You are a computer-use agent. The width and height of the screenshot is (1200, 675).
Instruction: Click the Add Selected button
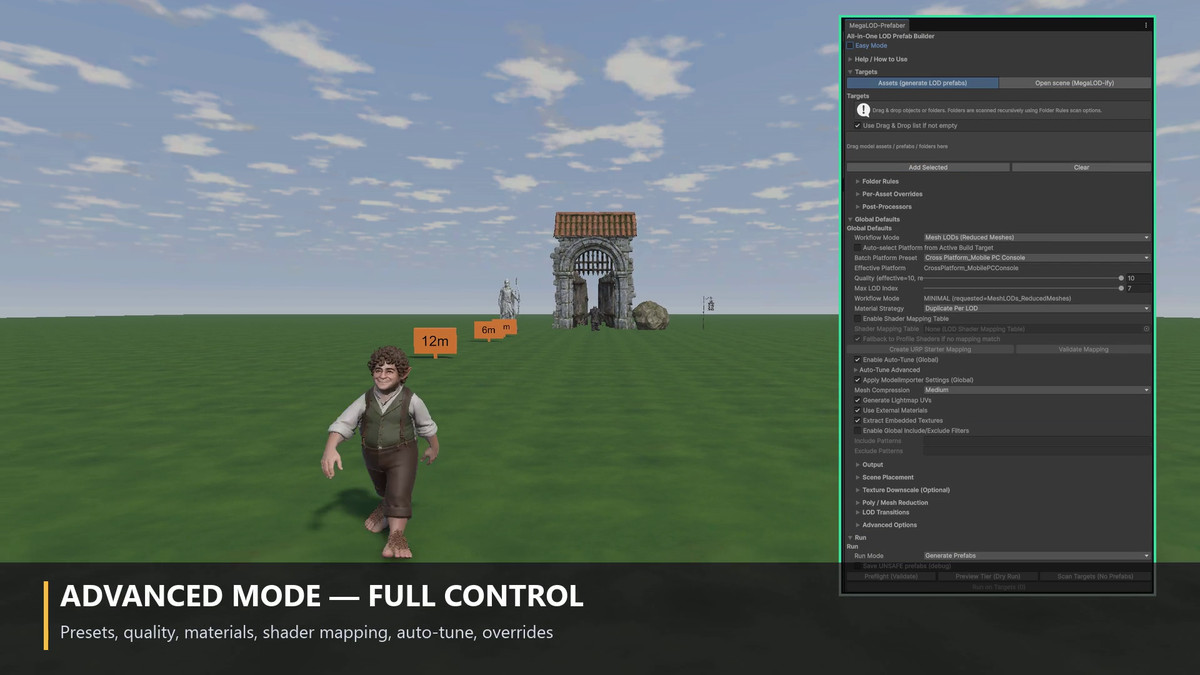(x=928, y=168)
